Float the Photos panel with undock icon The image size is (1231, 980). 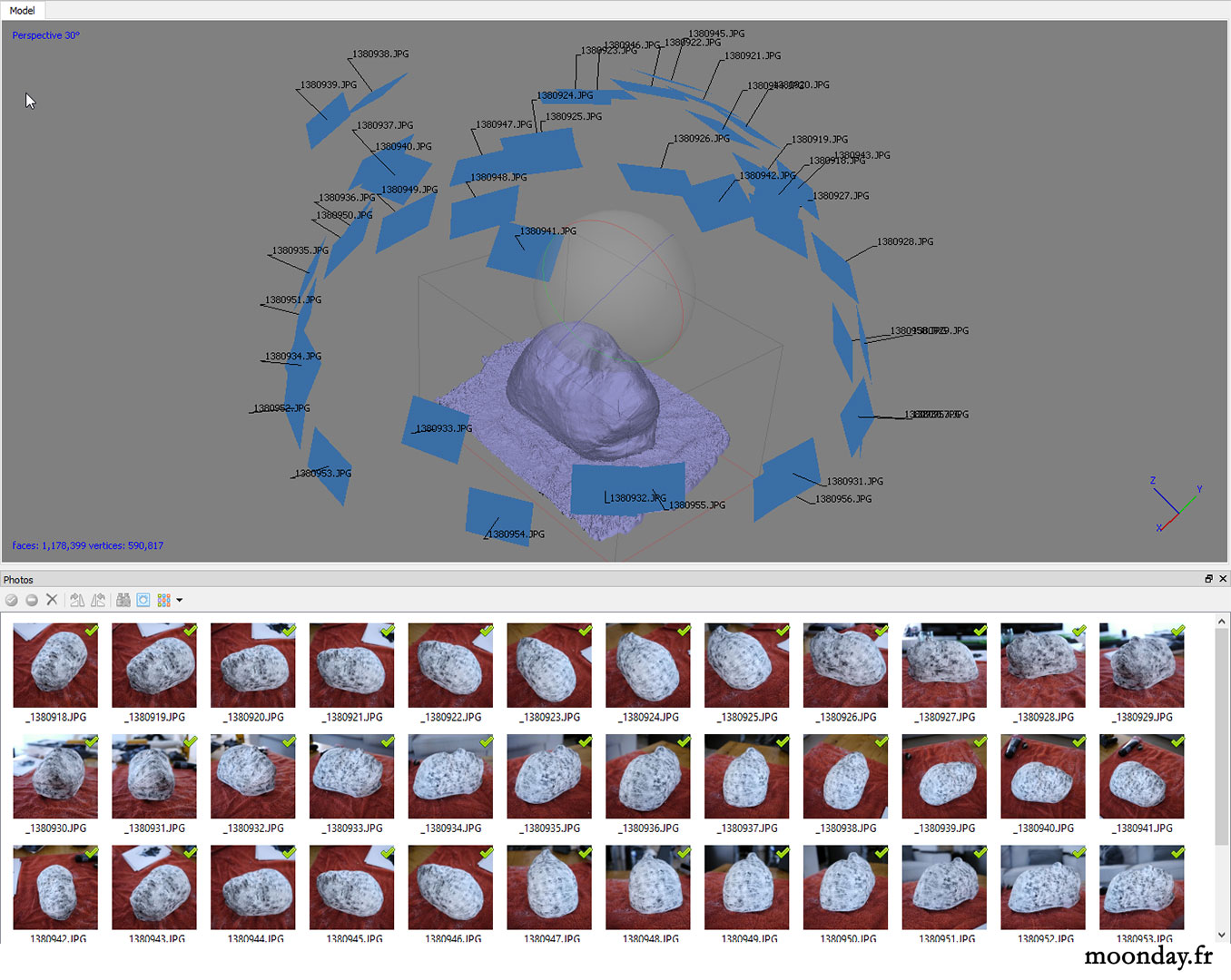pos(1208,579)
